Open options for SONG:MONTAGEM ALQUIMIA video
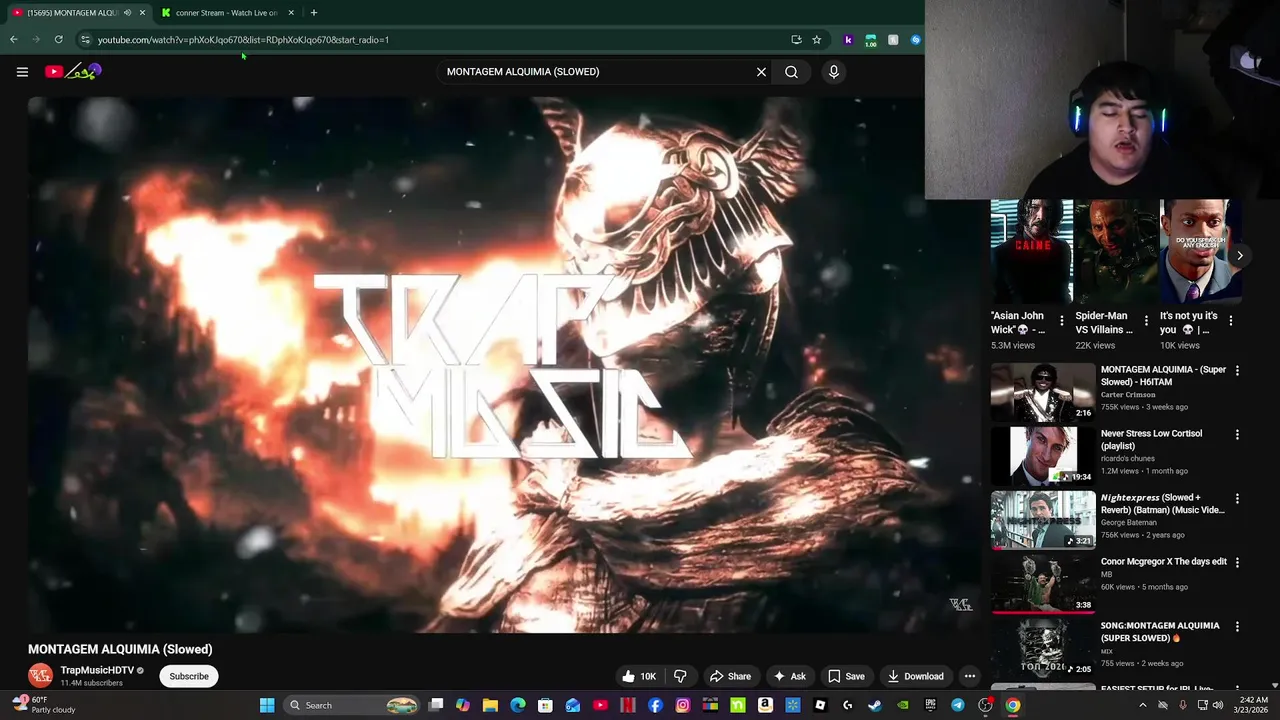 (x=1237, y=627)
